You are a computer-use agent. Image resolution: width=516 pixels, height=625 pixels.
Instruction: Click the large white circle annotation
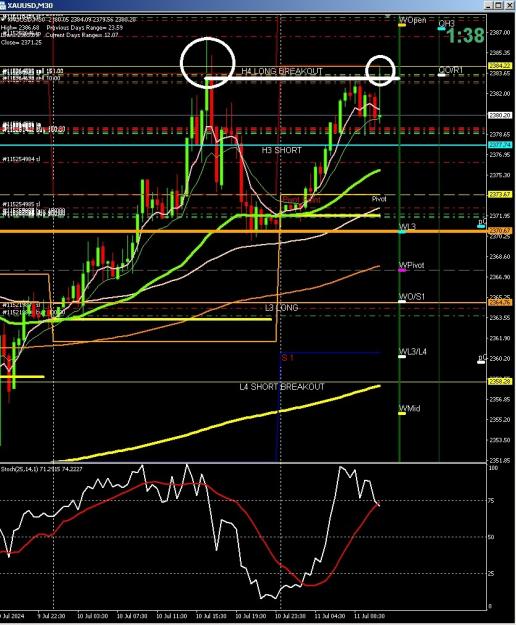[207, 63]
